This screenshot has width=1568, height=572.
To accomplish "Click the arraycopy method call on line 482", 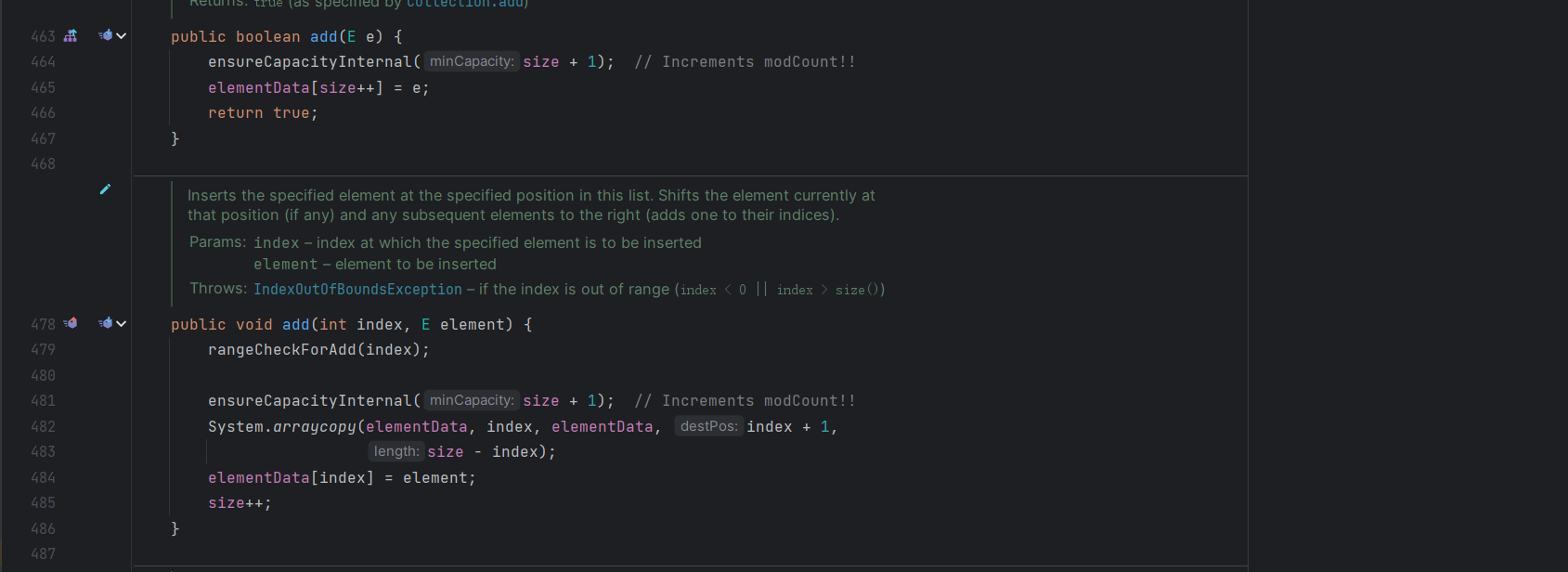I will pos(314,427).
